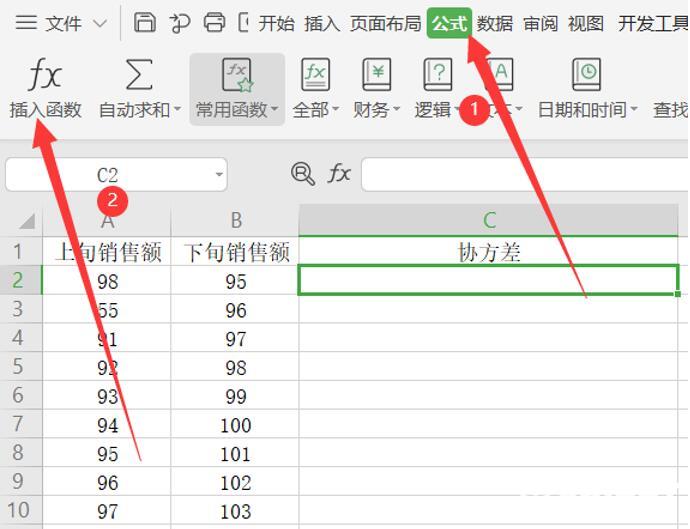The height and width of the screenshot is (529, 690).
Task: Select row 6 header
Action: point(21,395)
